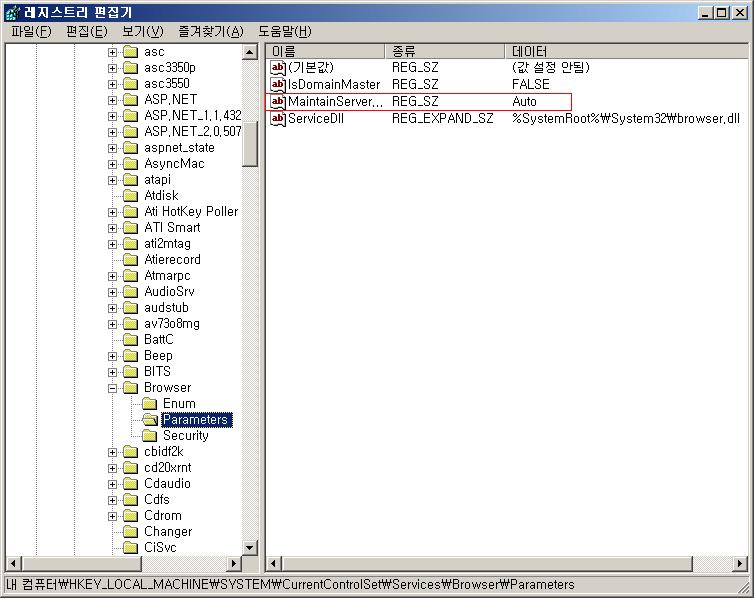Click the status bar registry path
Screen dimensions: 754x598
pos(290,585)
